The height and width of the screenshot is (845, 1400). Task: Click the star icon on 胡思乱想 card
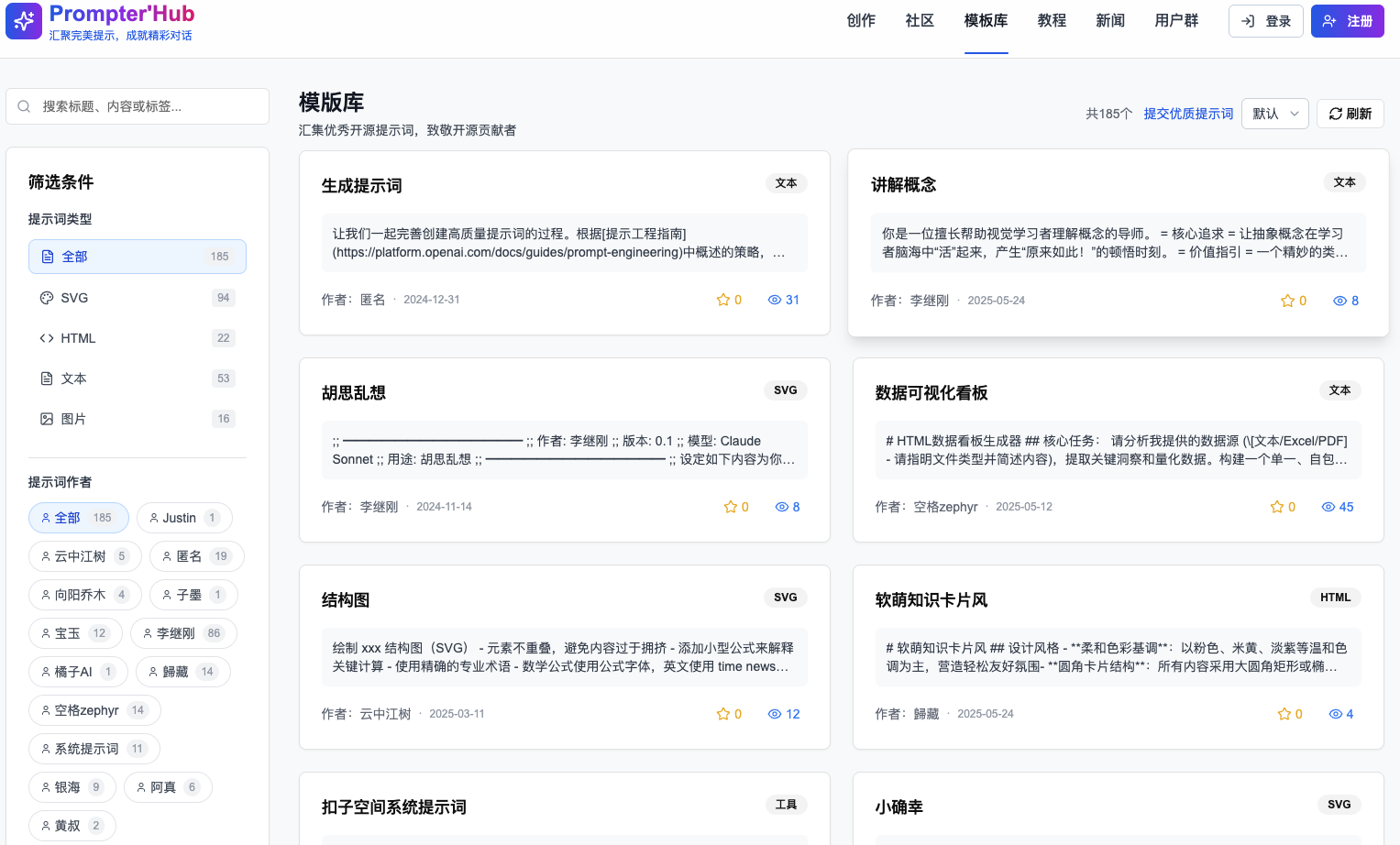(x=730, y=507)
